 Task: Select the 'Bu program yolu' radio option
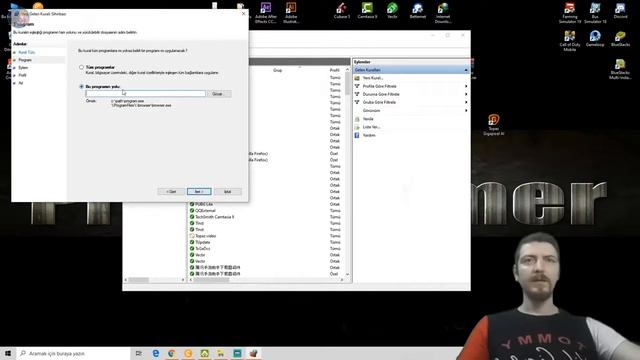pyautogui.click(x=82, y=87)
